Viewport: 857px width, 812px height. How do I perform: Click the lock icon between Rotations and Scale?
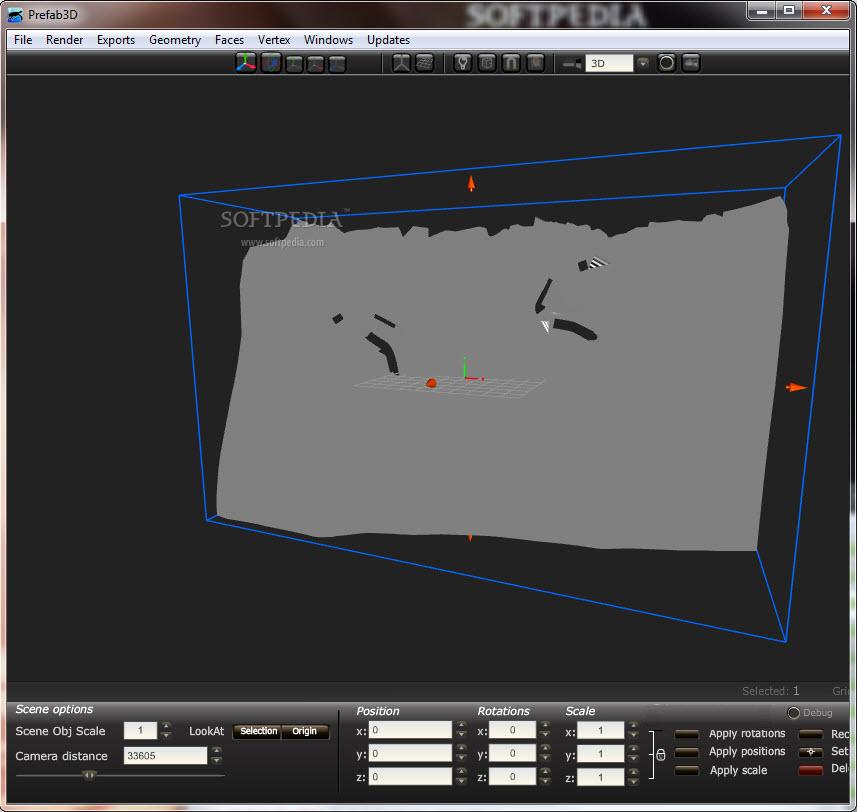pyautogui.click(x=659, y=755)
